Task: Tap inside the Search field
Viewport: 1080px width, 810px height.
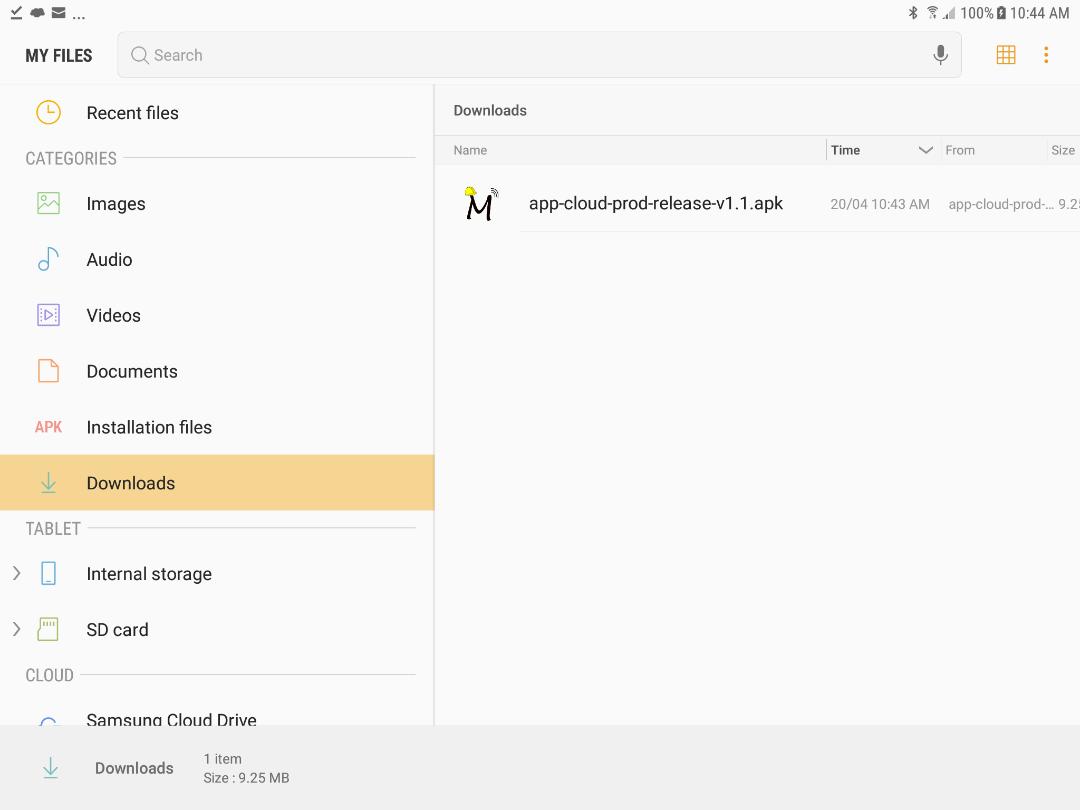Action: pos(400,54)
